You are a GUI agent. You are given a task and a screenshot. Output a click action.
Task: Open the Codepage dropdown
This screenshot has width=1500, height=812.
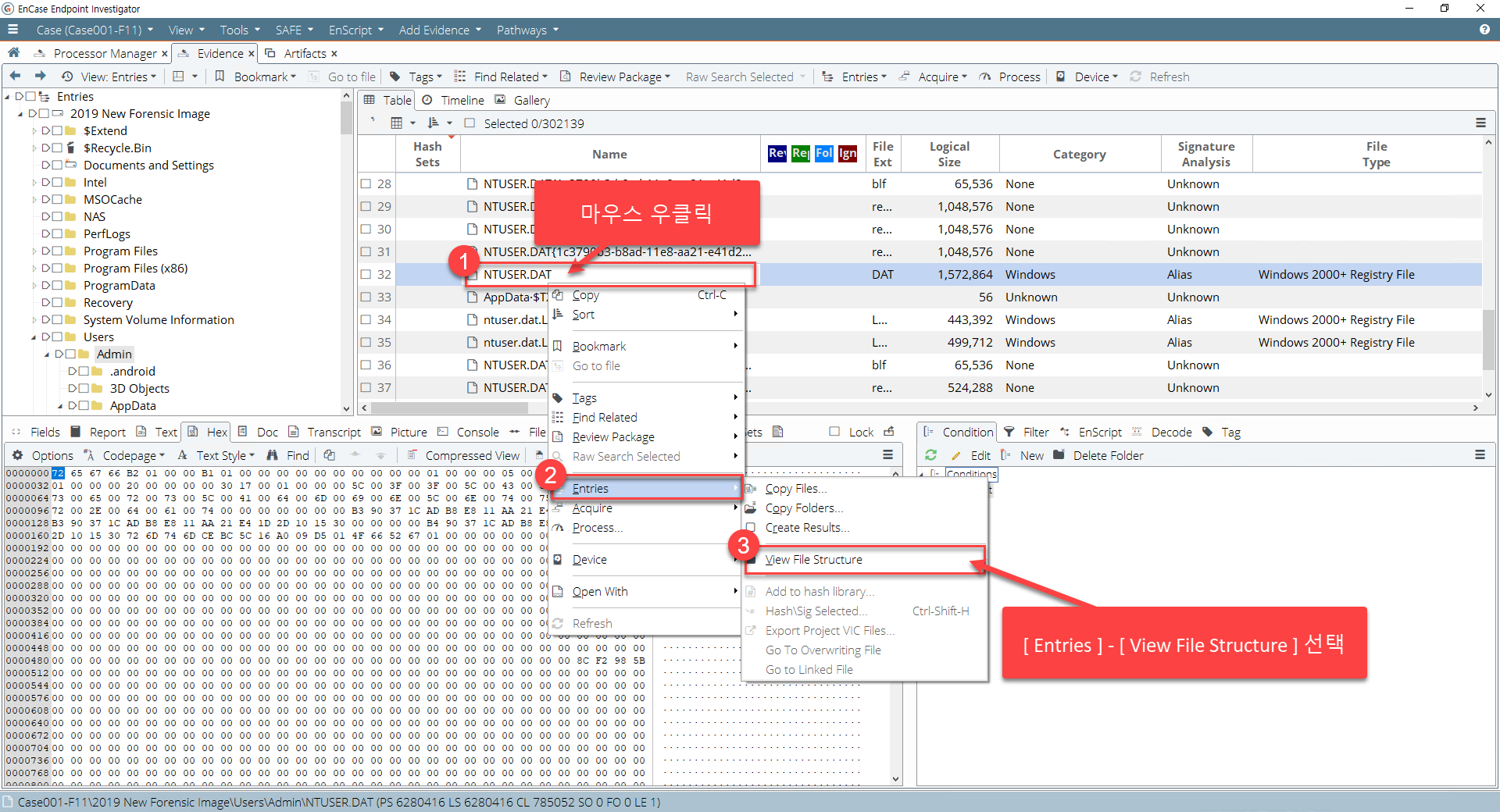pyautogui.click(x=133, y=455)
